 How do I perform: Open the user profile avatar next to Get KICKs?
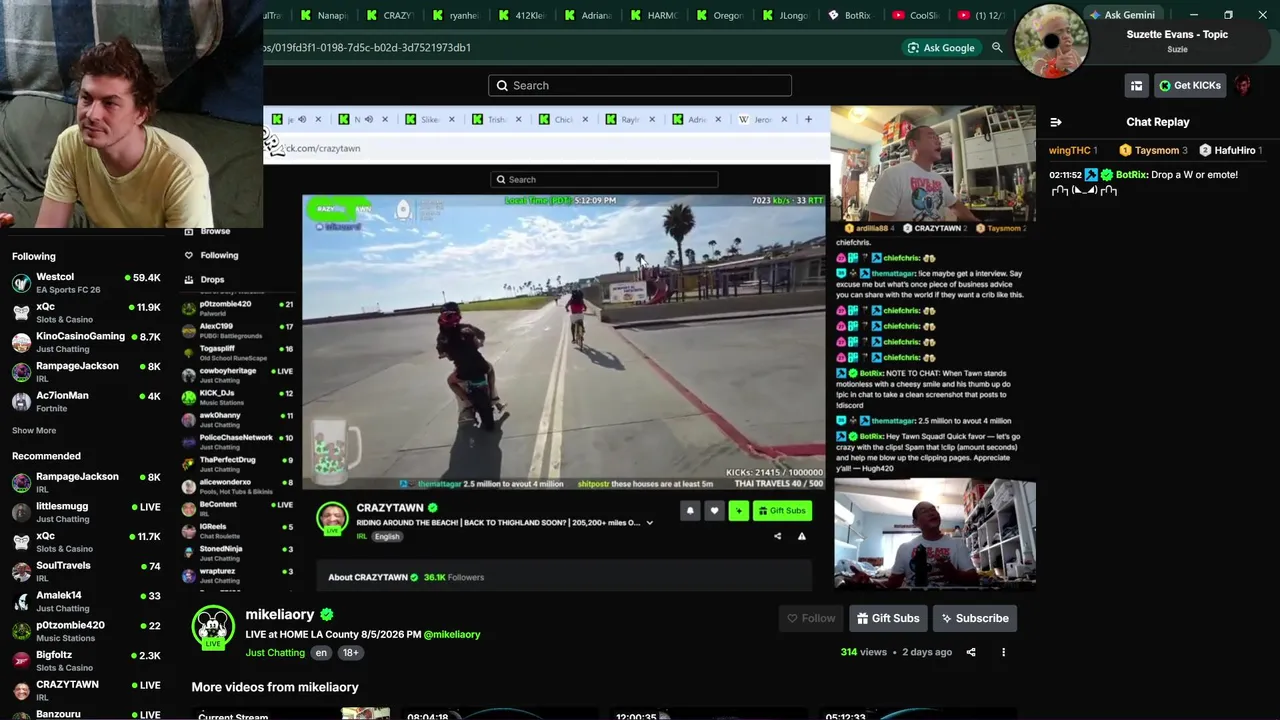click(x=1243, y=85)
